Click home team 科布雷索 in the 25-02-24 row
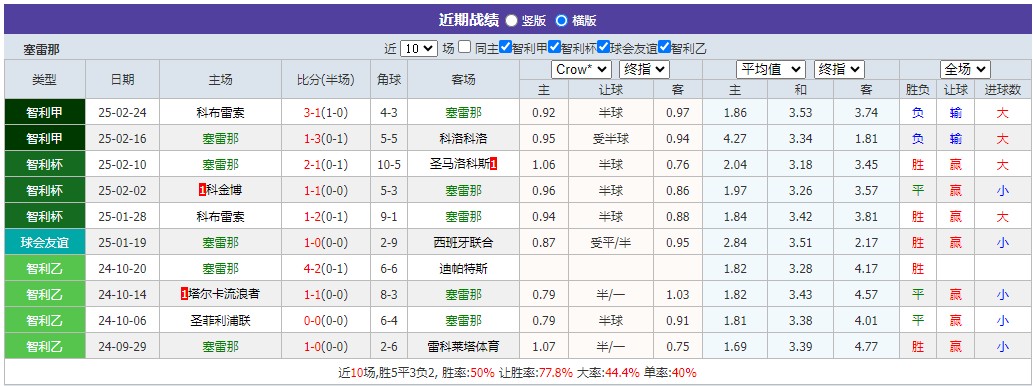This screenshot has width=1033, height=386. click(x=221, y=113)
